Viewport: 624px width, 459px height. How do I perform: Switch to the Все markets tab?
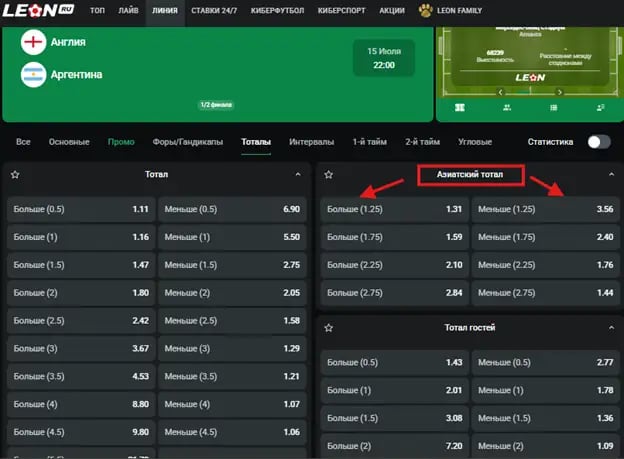tap(23, 142)
